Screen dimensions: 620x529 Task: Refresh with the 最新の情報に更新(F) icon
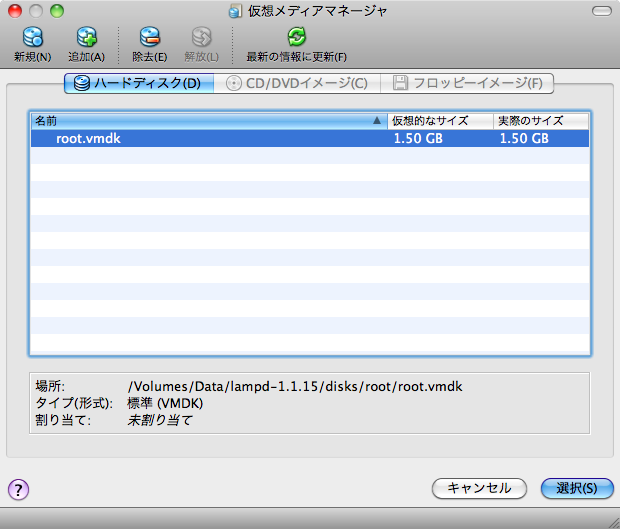coord(297,37)
